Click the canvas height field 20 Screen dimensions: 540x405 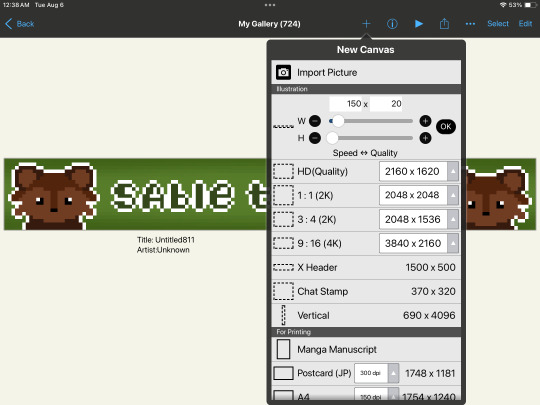[x=386, y=104]
